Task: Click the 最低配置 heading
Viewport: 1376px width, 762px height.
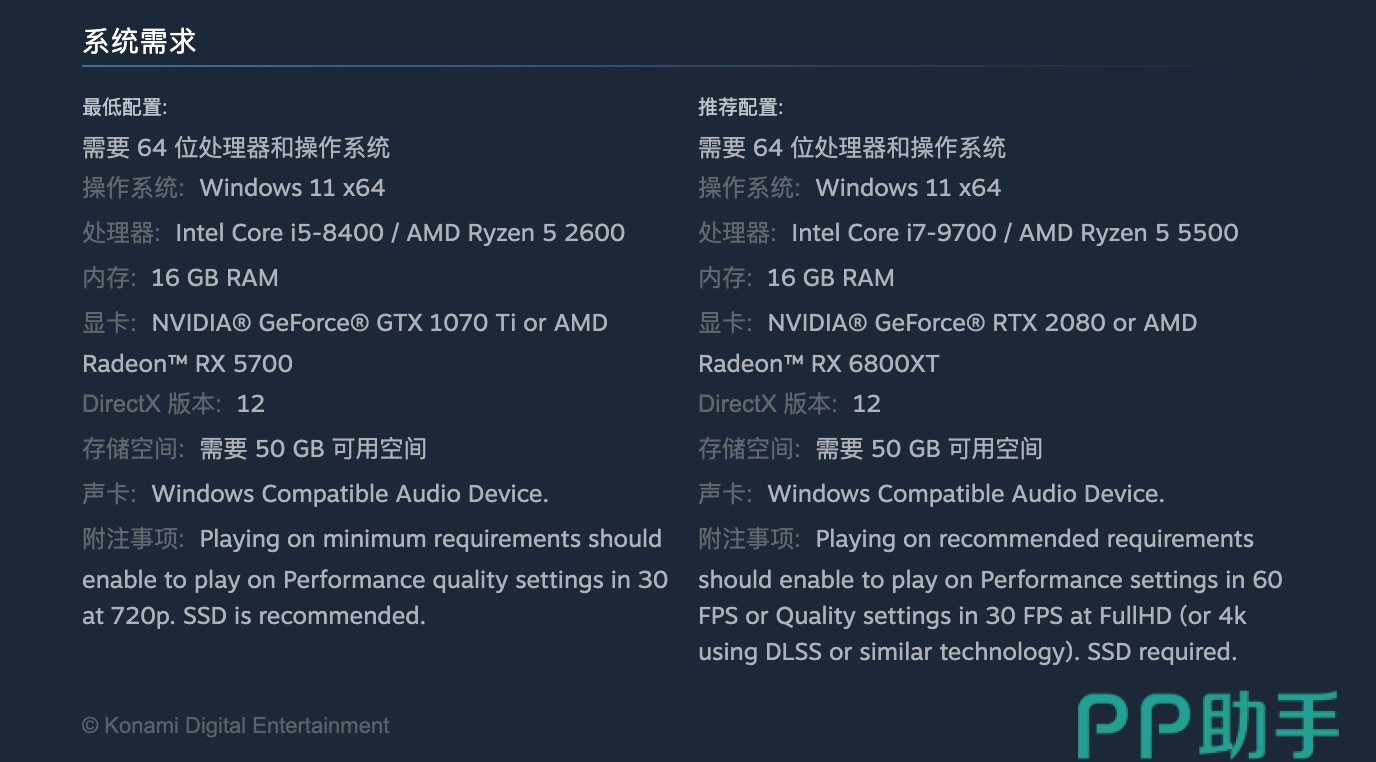Action: 124,107
